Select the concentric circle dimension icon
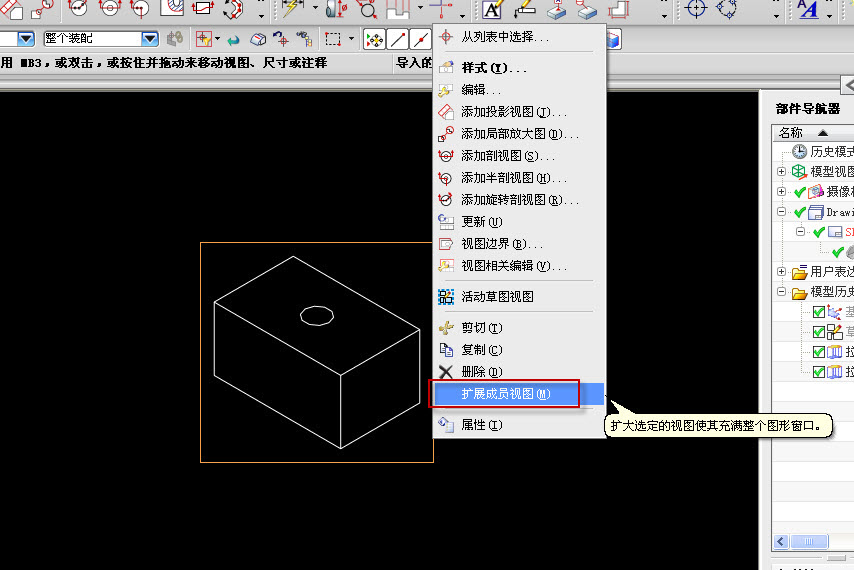 click(110, 8)
